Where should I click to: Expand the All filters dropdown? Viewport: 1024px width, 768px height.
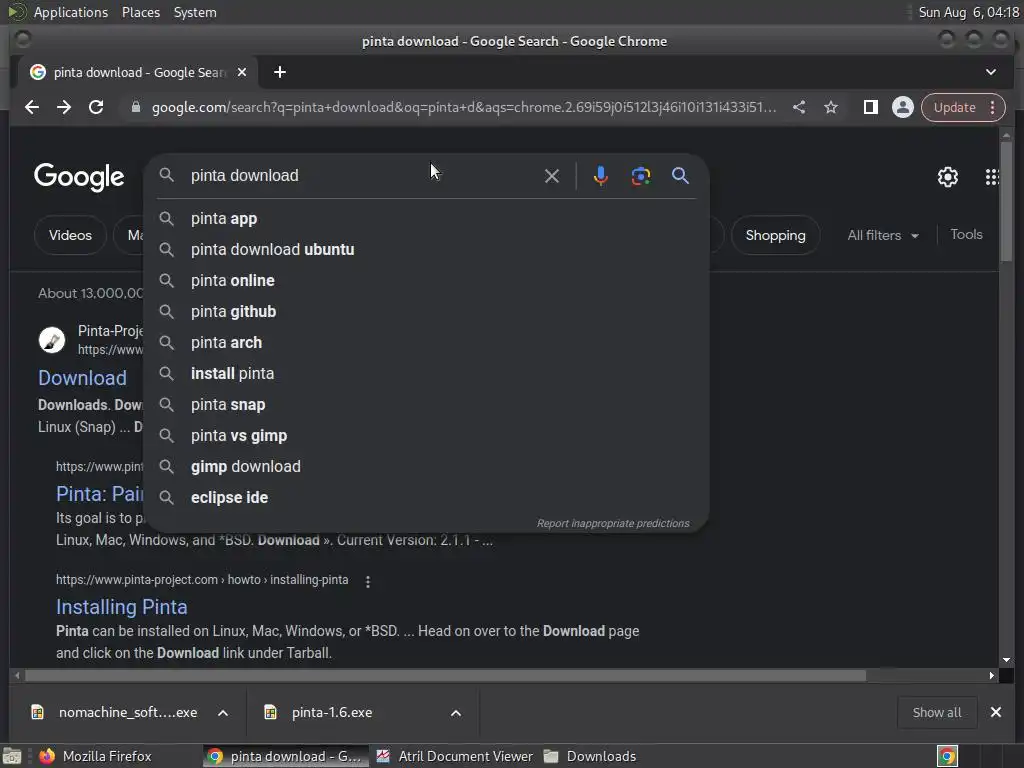tap(883, 235)
